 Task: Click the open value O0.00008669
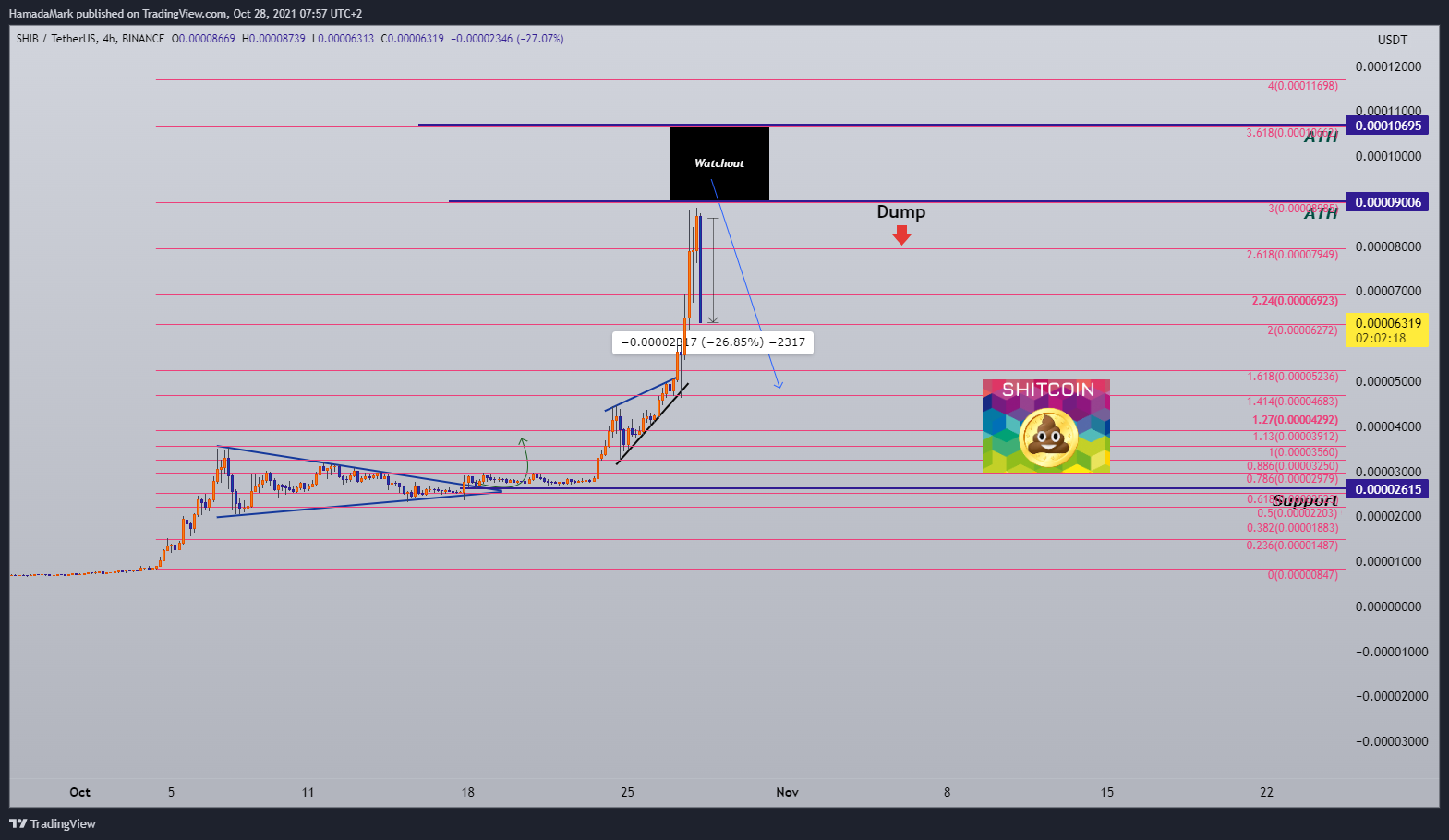(x=203, y=39)
